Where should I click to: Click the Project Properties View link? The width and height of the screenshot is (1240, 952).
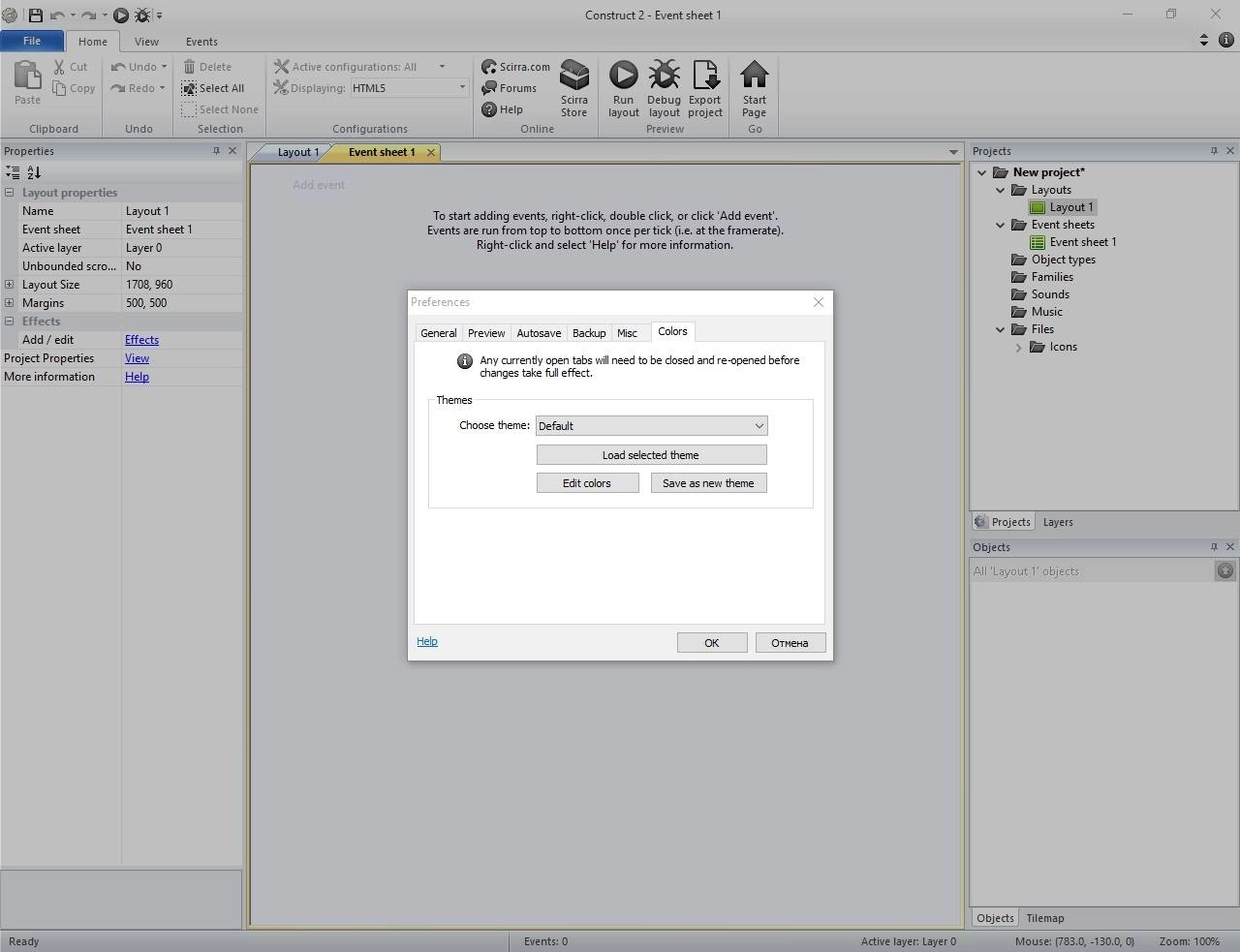137,358
